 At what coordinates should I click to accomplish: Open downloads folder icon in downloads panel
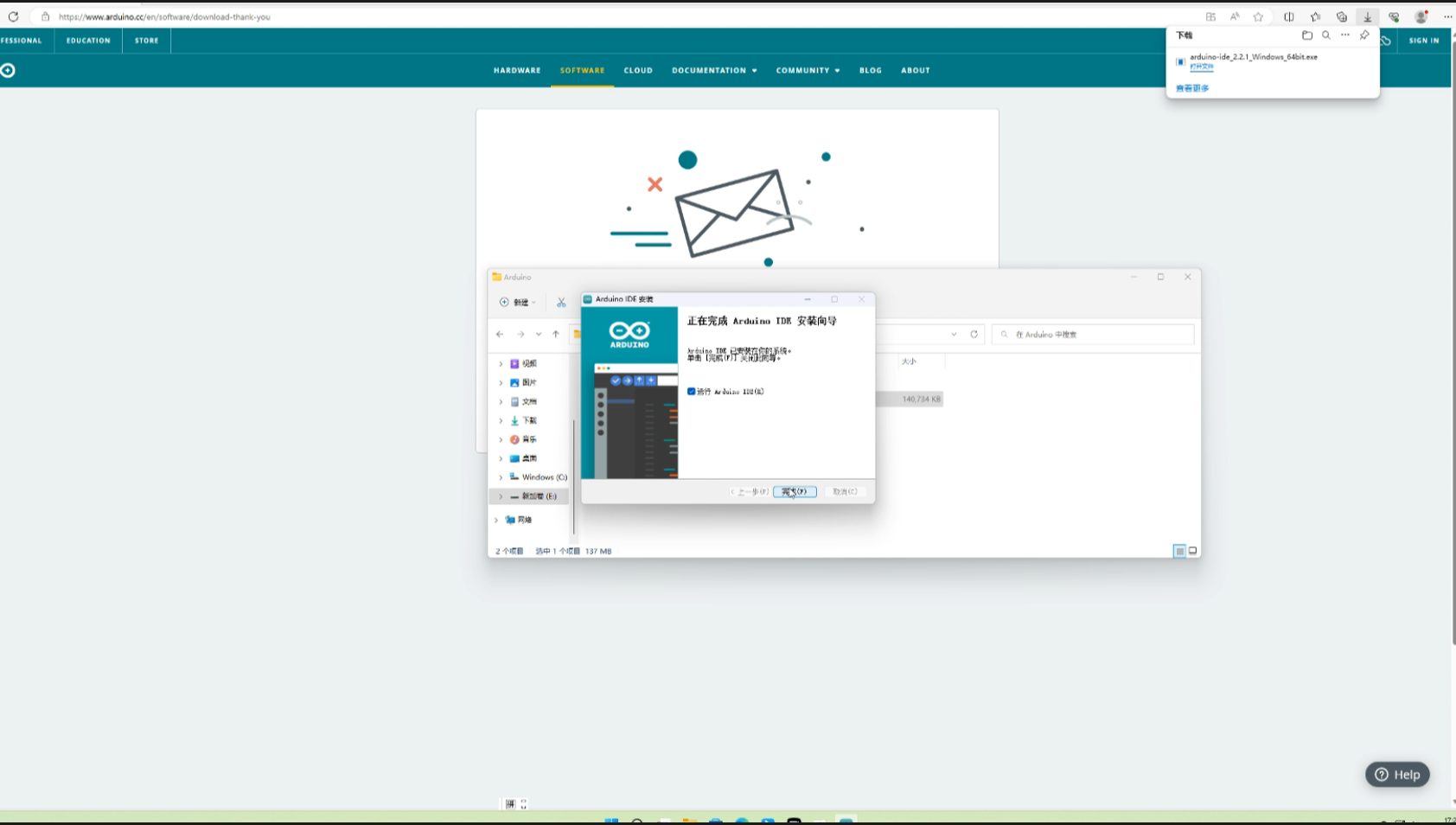point(1306,35)
